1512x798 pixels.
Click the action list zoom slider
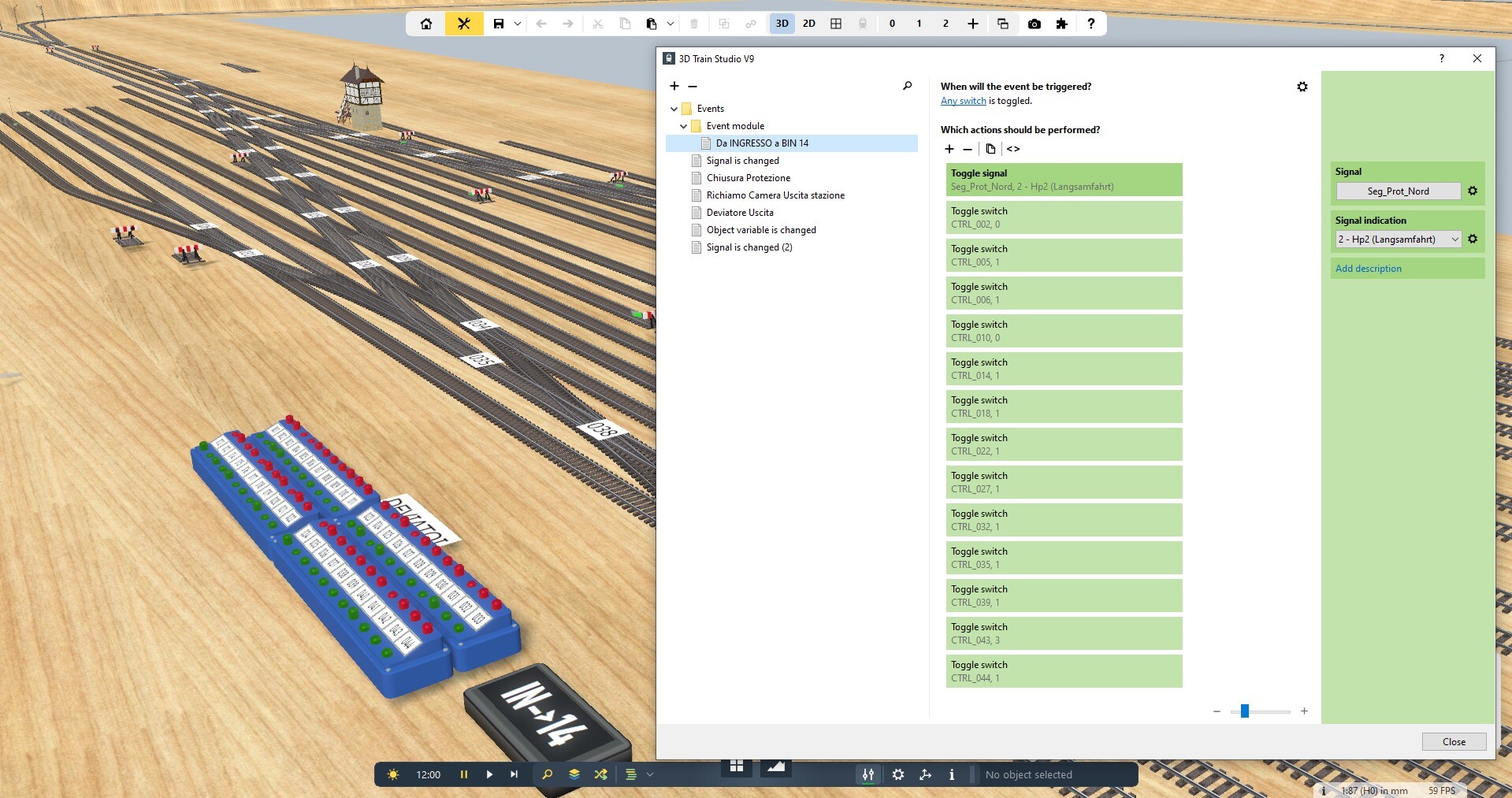(x=1245, y=711)
